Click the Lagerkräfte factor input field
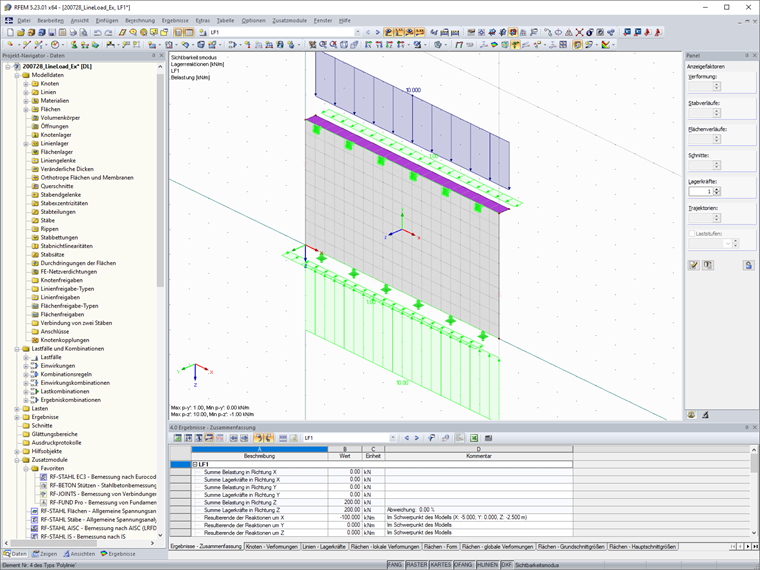This screenshot has height=570, width=760. click(700, 191)
